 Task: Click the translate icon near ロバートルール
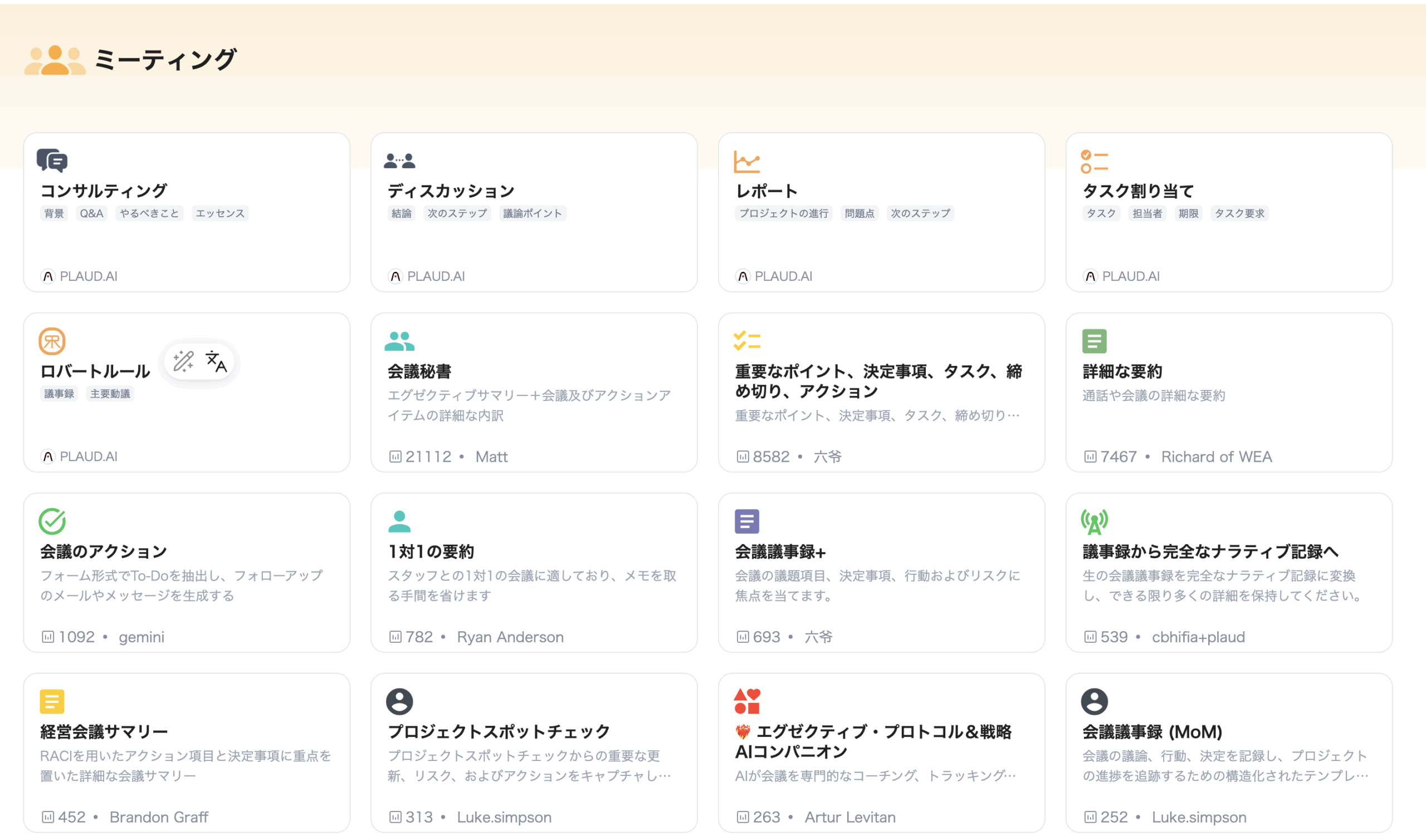pyautogui.click(x=216, y=362)
